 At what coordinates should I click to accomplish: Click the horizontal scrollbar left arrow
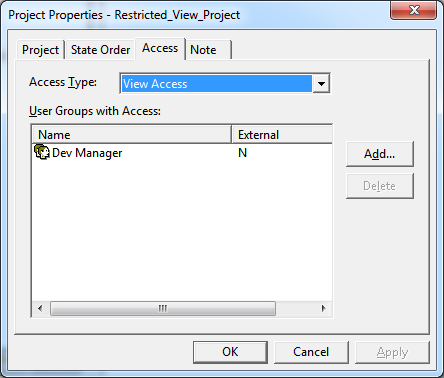tap(40, 308)
